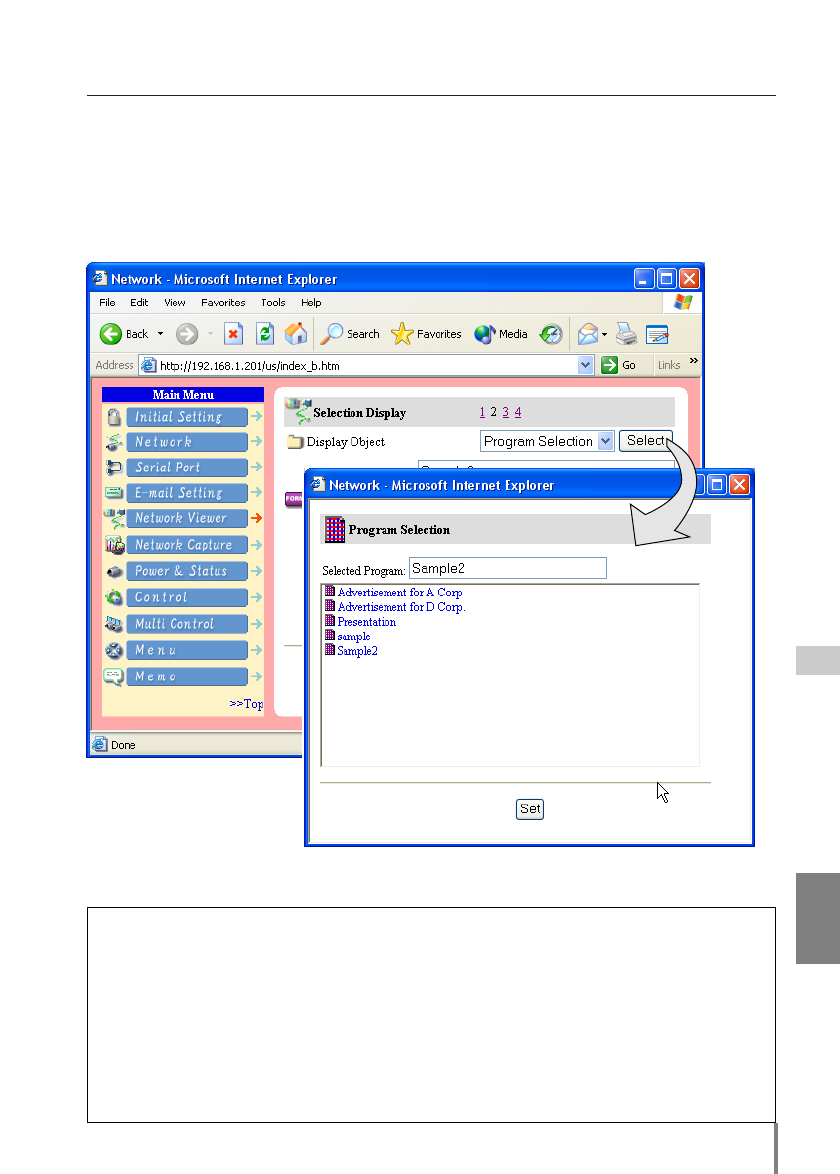Click the Print icon in toolbar
840x1174 pixels.
point(627,334)
